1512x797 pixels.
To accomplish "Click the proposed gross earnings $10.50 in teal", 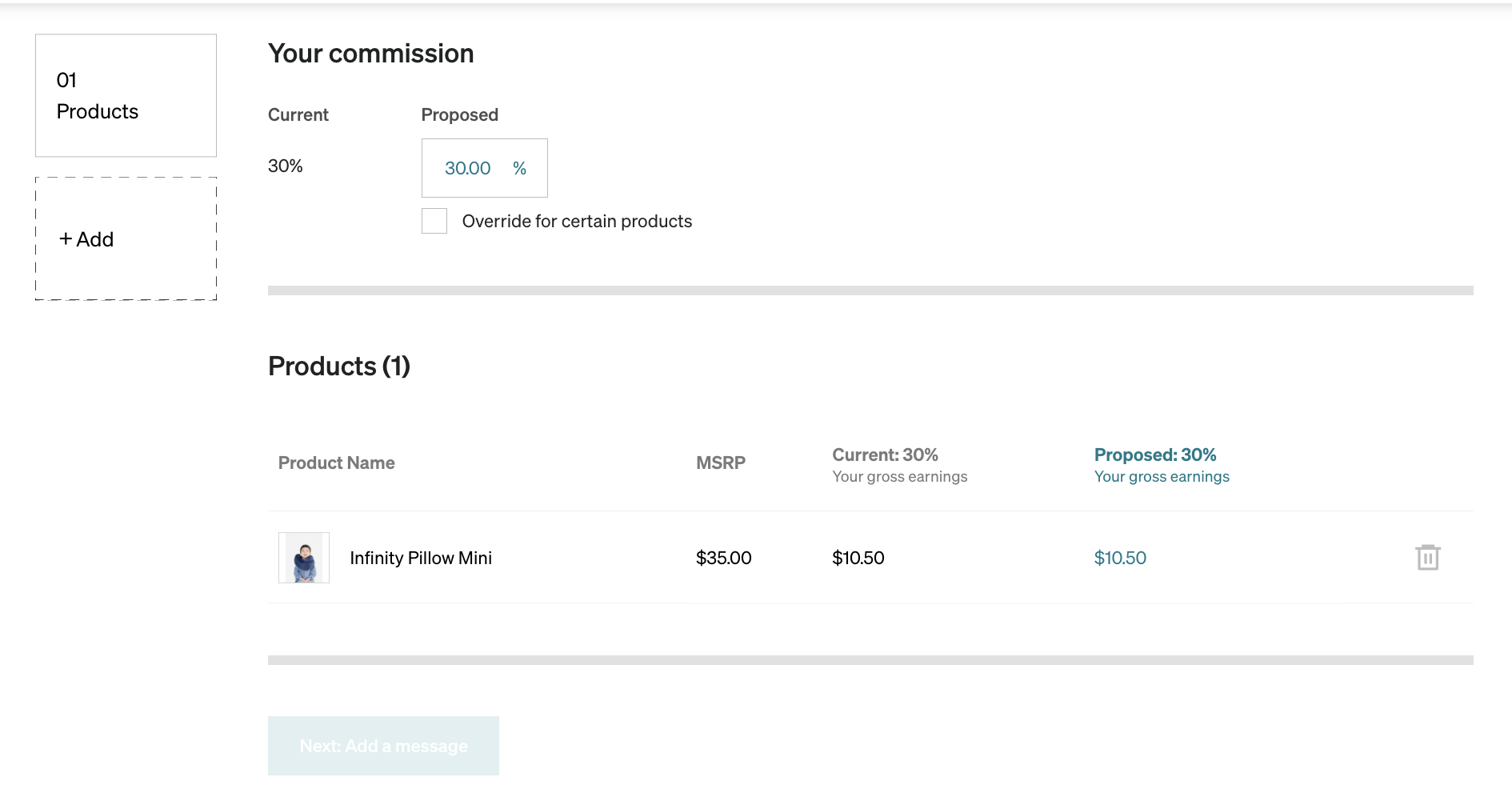I will 1120,558.
